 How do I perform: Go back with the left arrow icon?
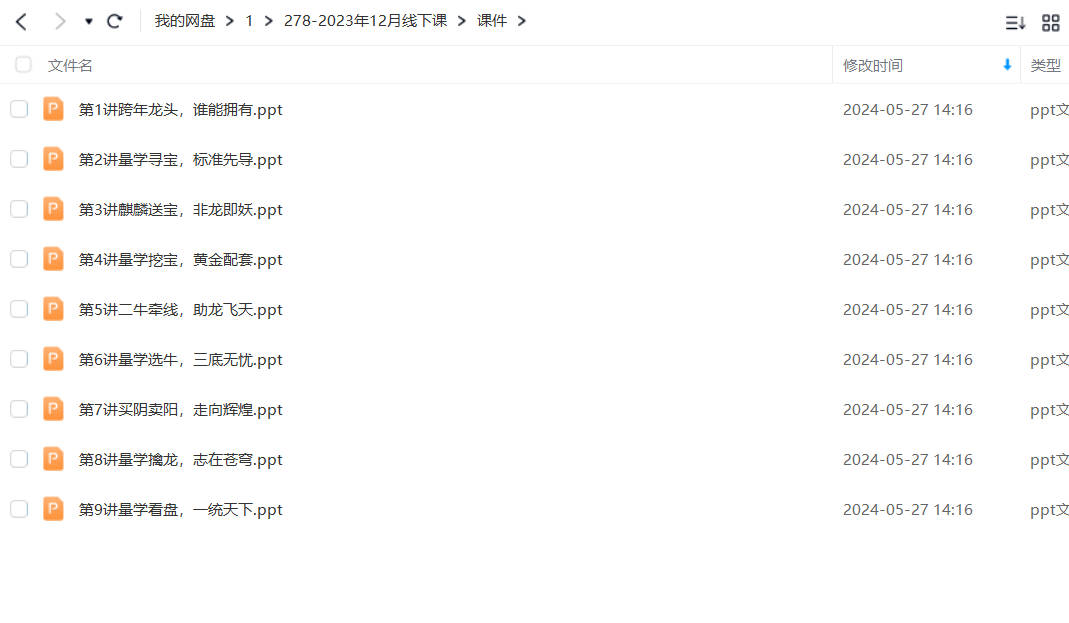pyautogui.click(x=21, y=21)
